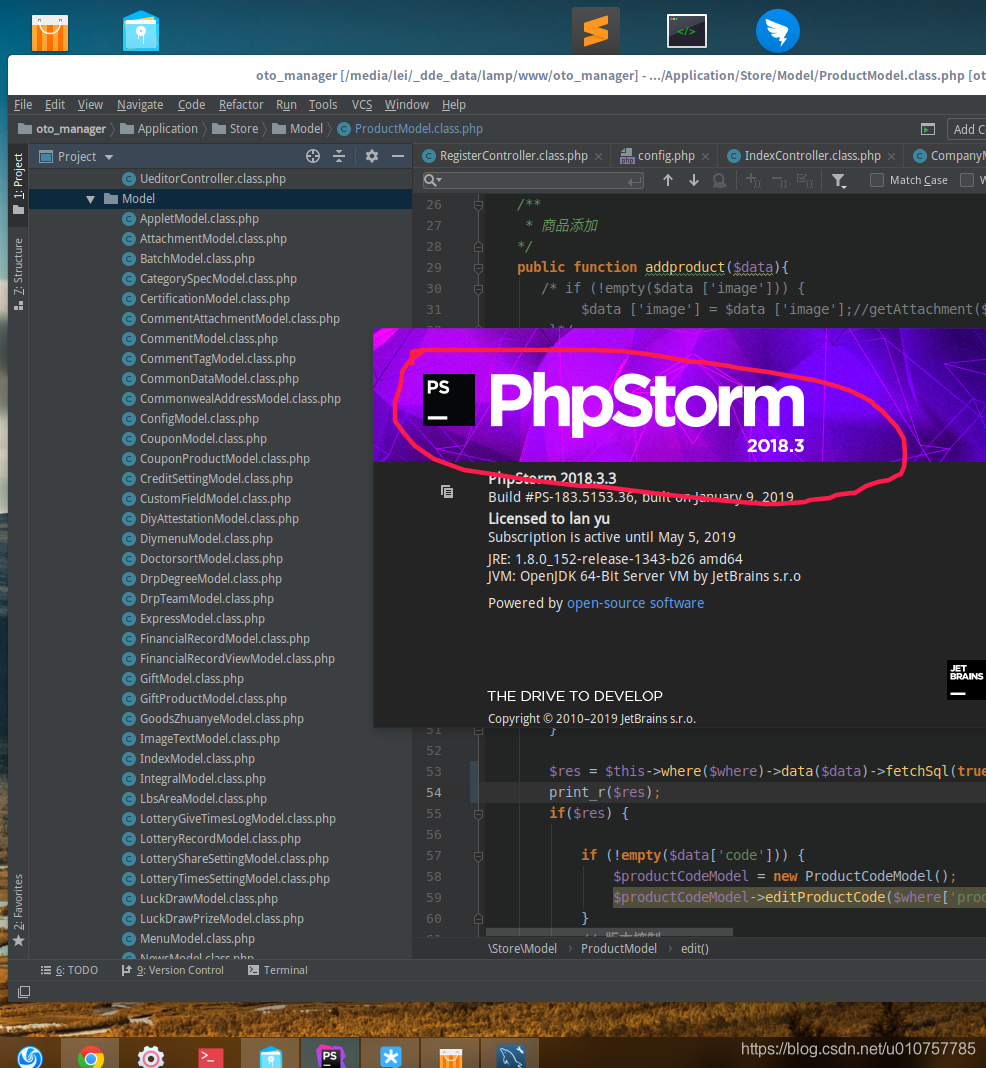The height and width of the screenshot is (1068, 986).
Task: Click the find-in-selection icon in search bar
Action: [719, 180]
